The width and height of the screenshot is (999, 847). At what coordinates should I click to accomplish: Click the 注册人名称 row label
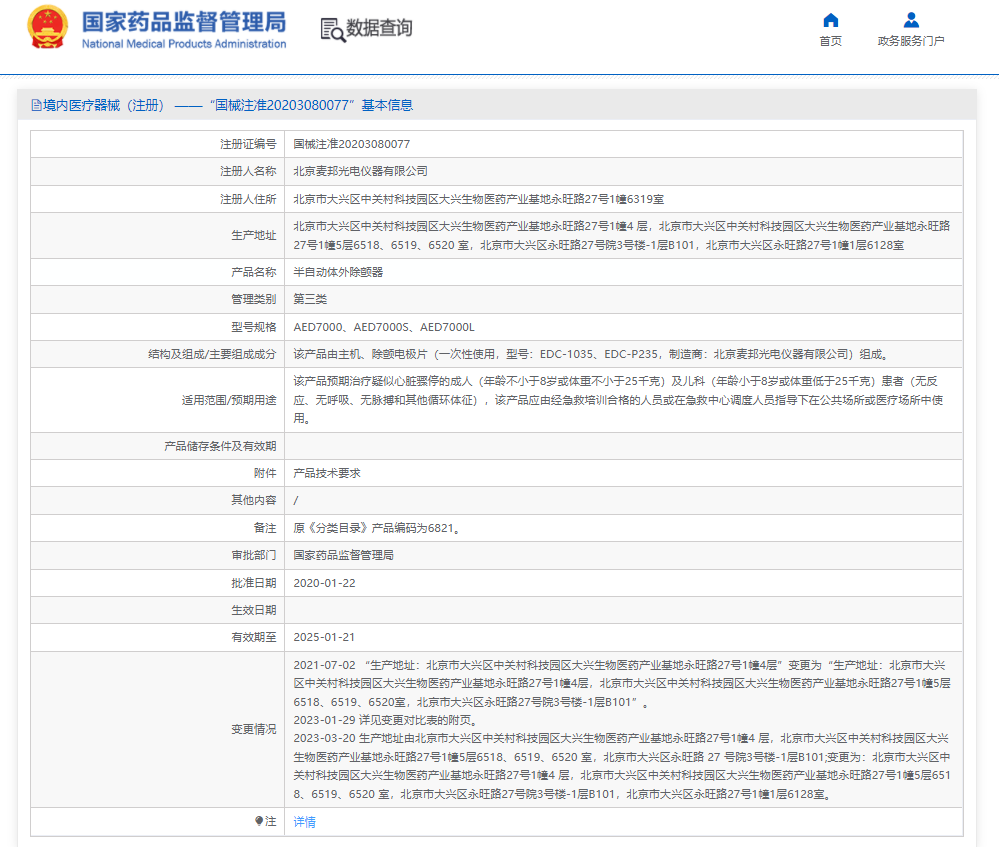point(248,171)
